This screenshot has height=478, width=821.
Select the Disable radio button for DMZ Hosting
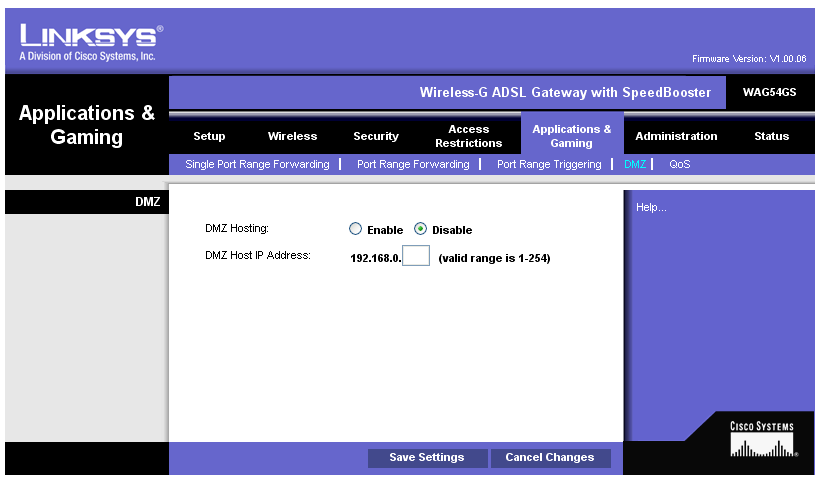coord(420,229)
